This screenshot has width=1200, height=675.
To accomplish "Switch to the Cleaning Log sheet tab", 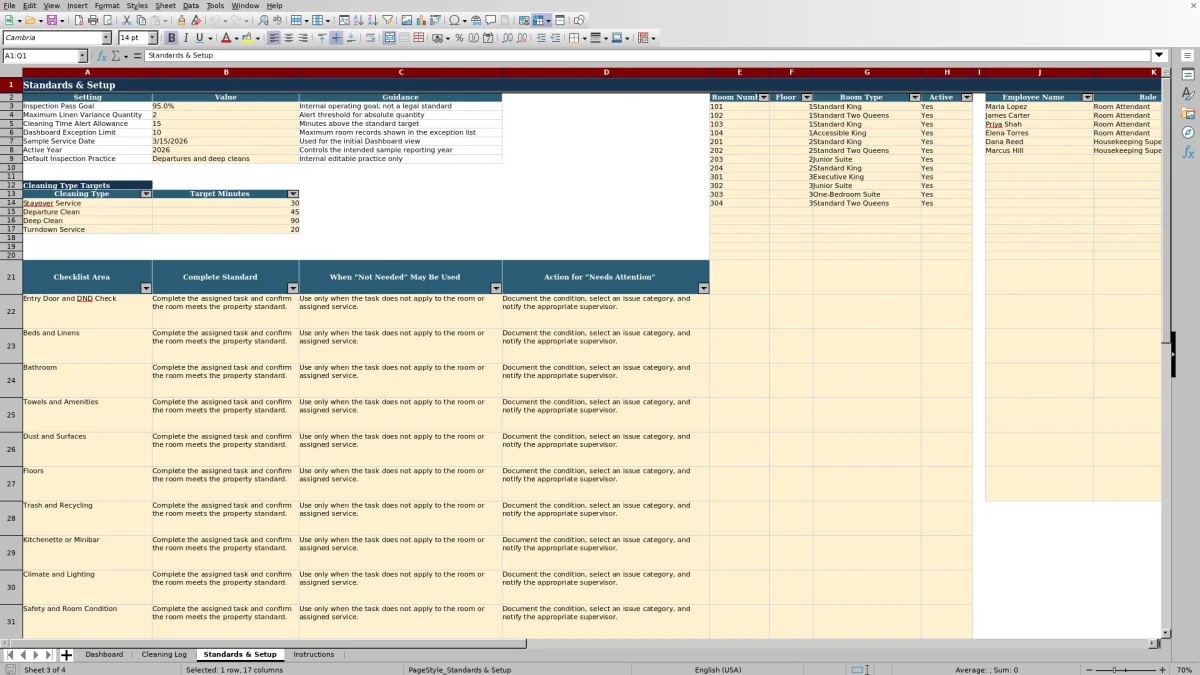I will click(164, 654).
